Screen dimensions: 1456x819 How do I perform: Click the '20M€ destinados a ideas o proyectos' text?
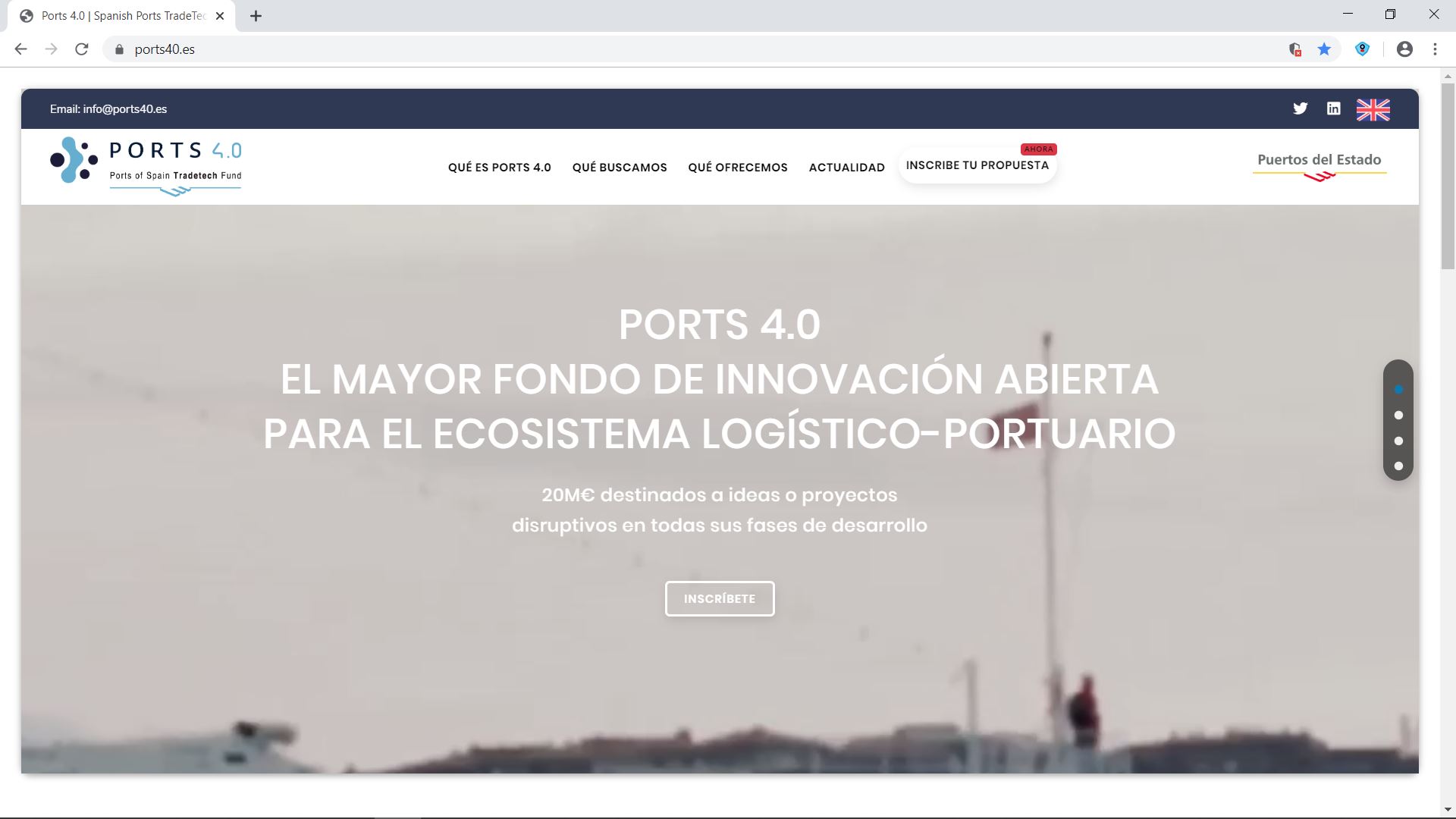pos(720,495)
